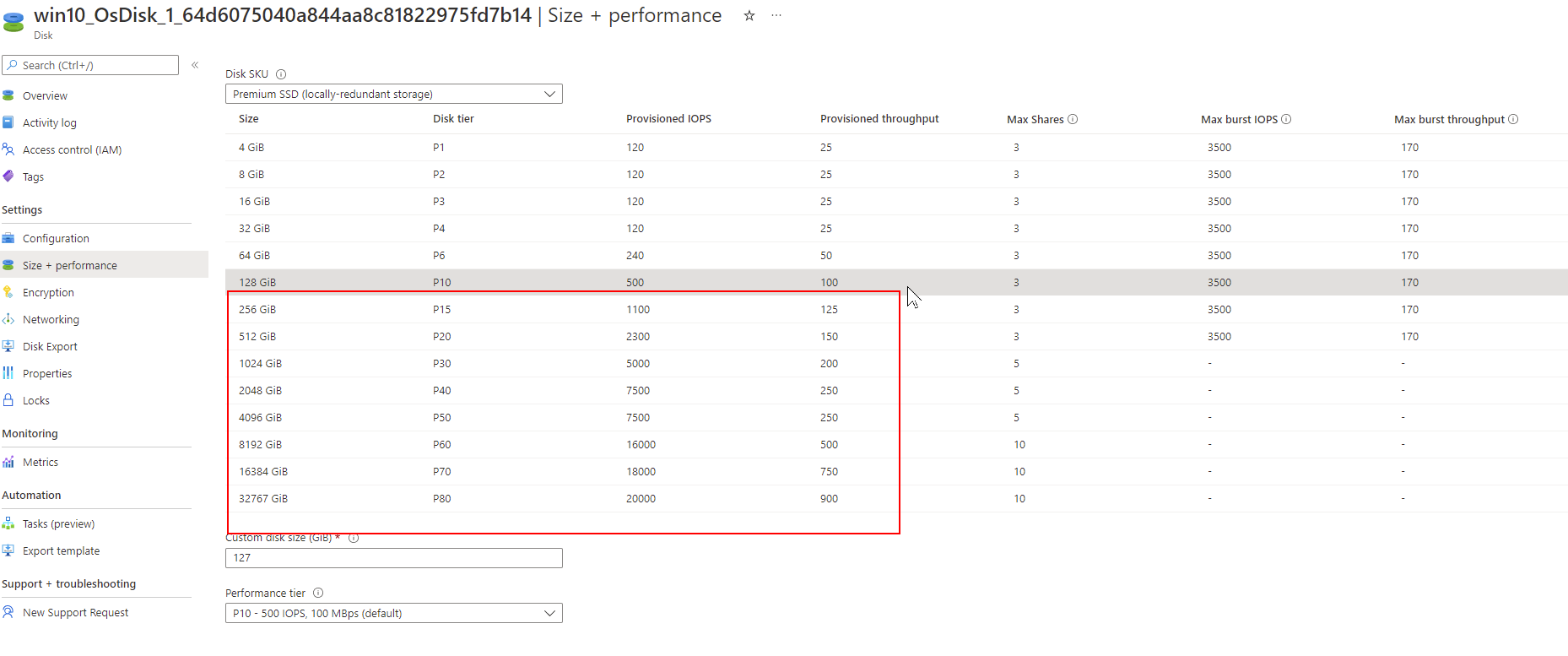Image resolution: width=1568 pixels, height=656 pixels.
Task: Go to Tags page
Action: 33,176
